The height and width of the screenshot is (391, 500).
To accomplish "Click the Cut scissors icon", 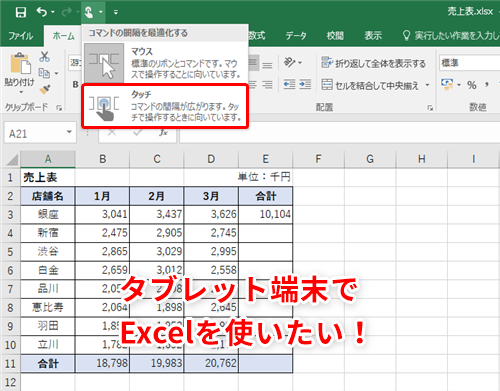I will click(x=44, y=56).
